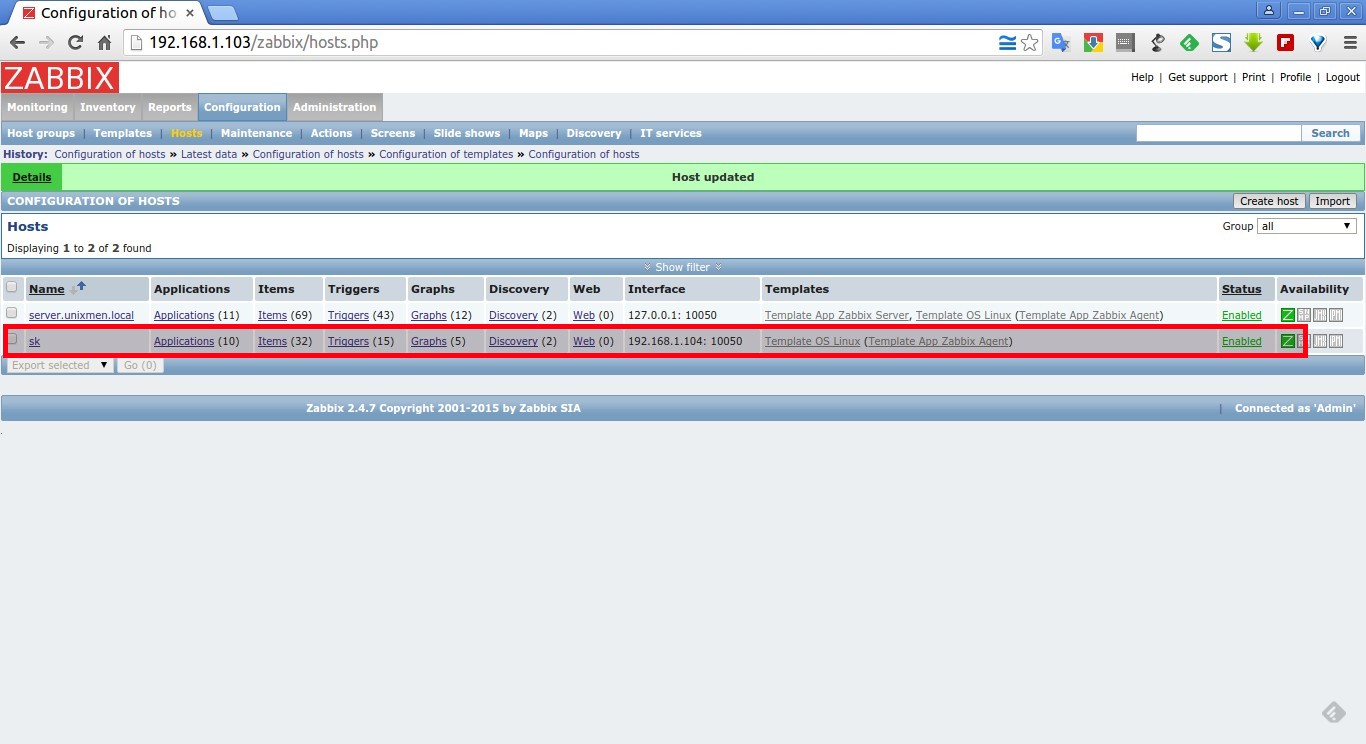
Task: Click the browser back arrow
Action: point(17,42)
